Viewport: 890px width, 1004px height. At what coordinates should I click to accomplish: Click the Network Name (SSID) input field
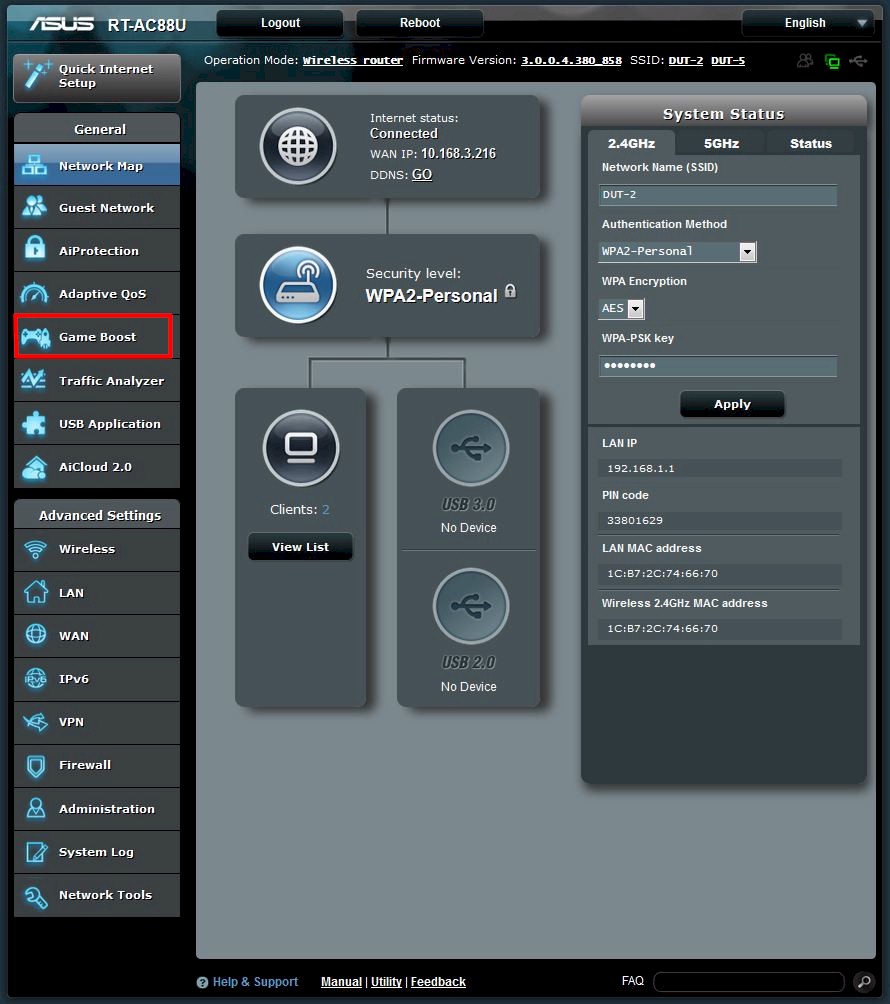718,195
